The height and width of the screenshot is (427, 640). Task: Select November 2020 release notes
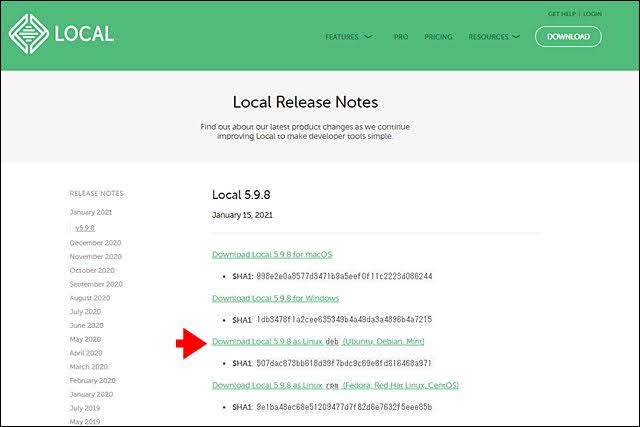96,257
